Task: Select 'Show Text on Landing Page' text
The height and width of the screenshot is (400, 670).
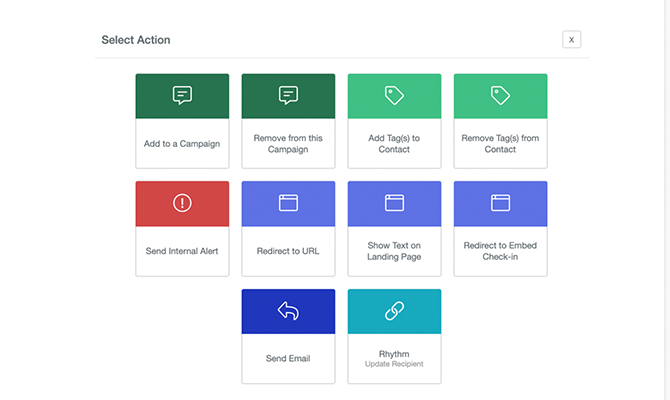Action: [x=394, y=251]
